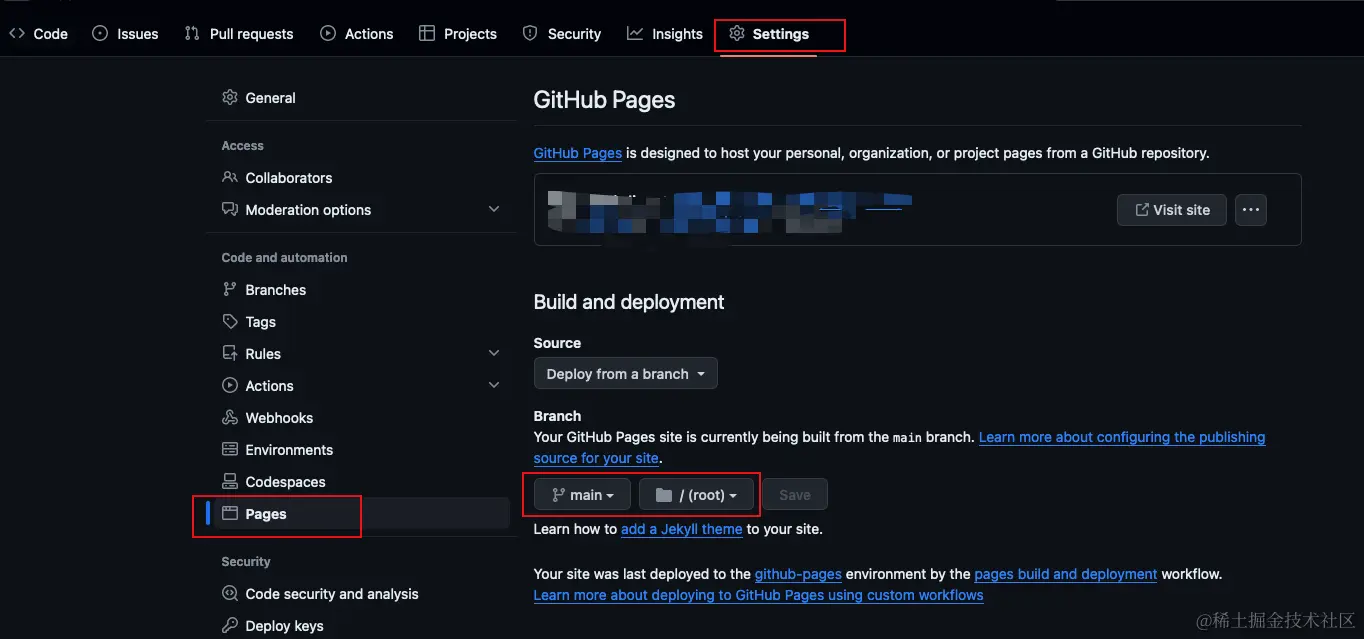Open General settings
The height and width of the screenshot is (639, 1364).
click(361, 98)
